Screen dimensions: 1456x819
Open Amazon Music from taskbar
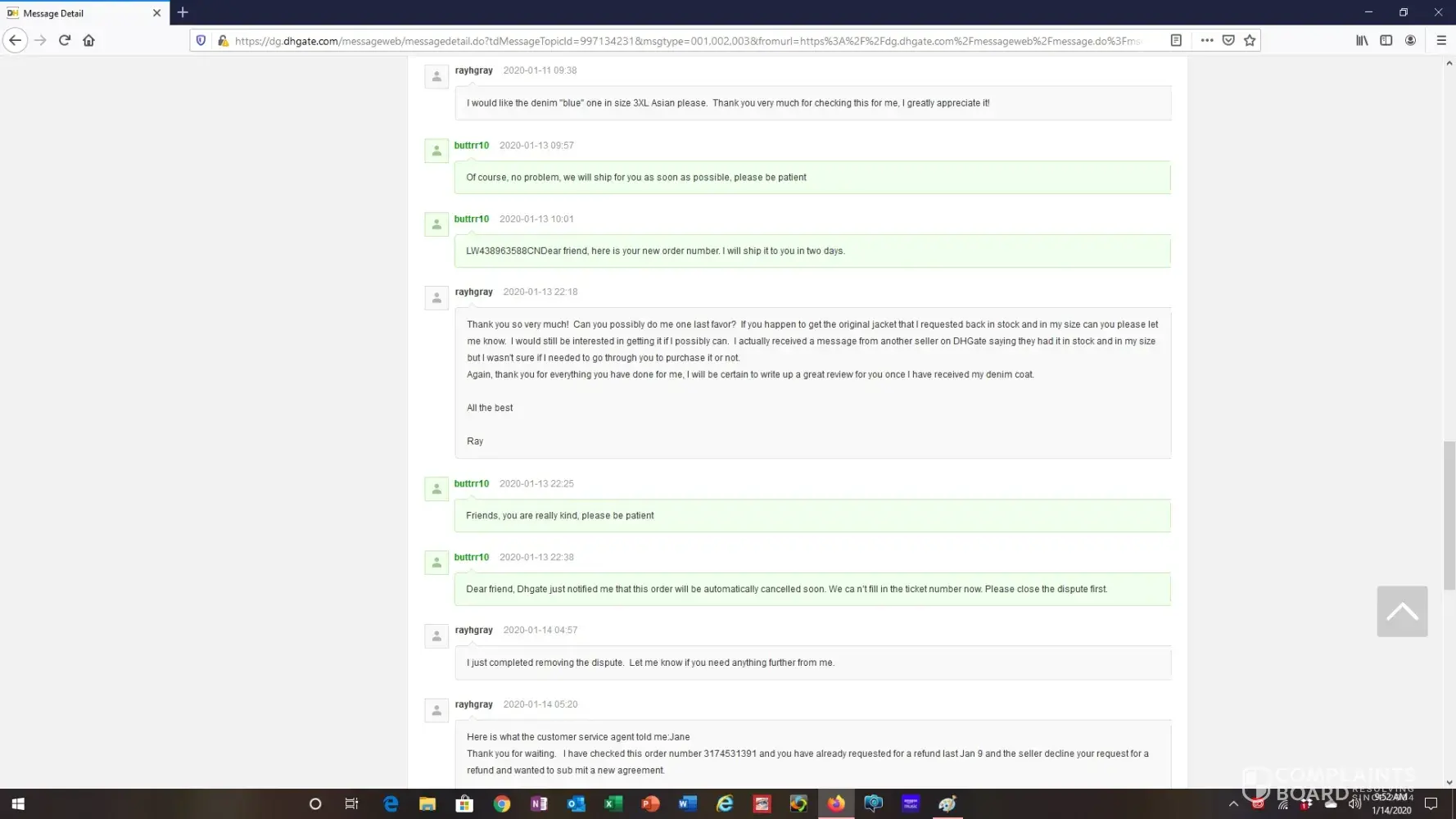click(911, 803)
